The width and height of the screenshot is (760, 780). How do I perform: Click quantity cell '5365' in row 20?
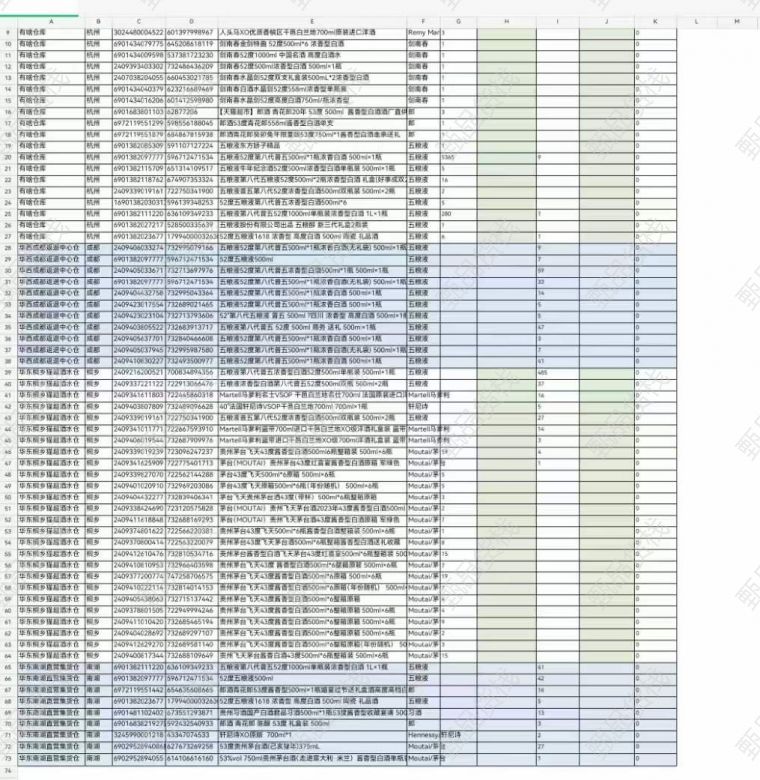click(459, 157)
